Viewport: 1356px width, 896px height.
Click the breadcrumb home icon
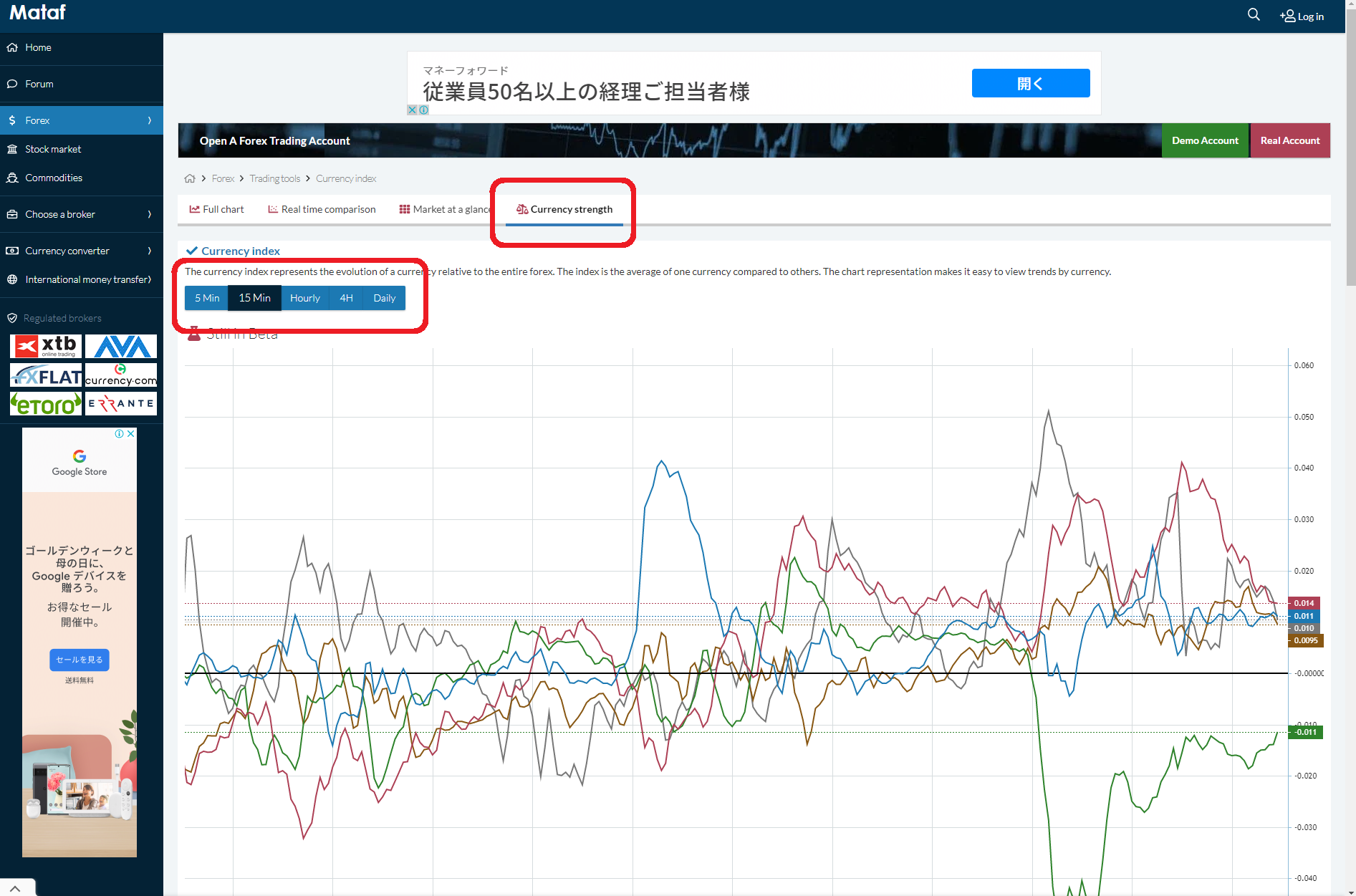(190, 178)
